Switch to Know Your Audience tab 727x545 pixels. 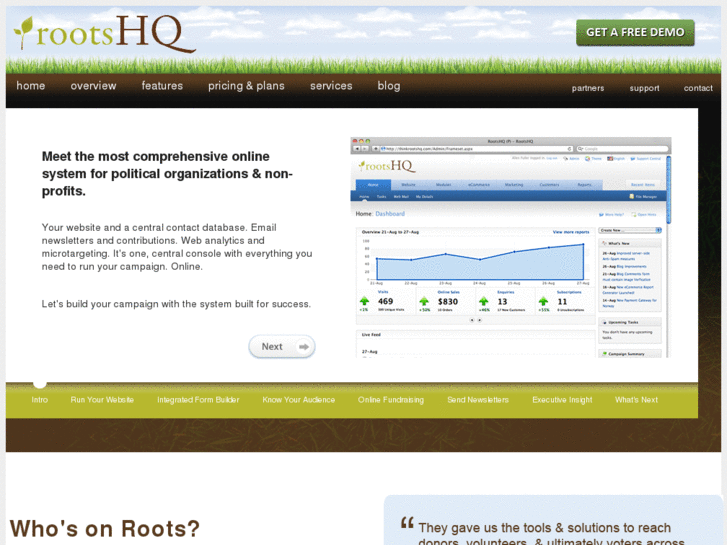[299, 400]
